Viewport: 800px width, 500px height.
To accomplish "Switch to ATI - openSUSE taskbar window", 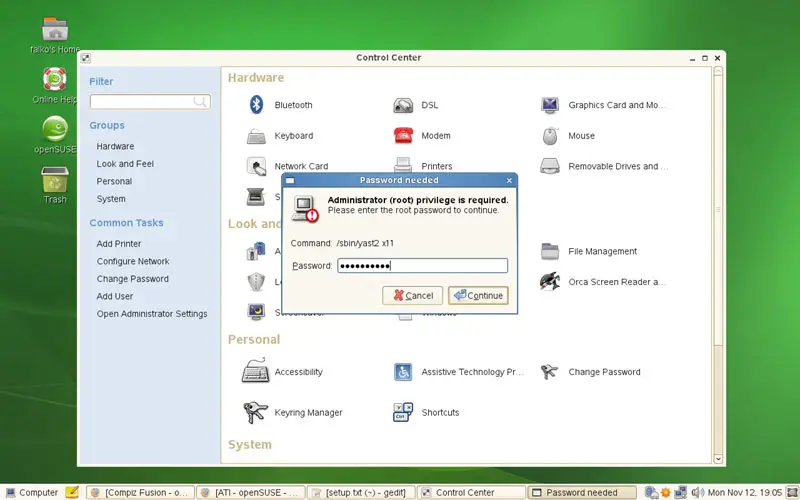I will tap(251, 492).
